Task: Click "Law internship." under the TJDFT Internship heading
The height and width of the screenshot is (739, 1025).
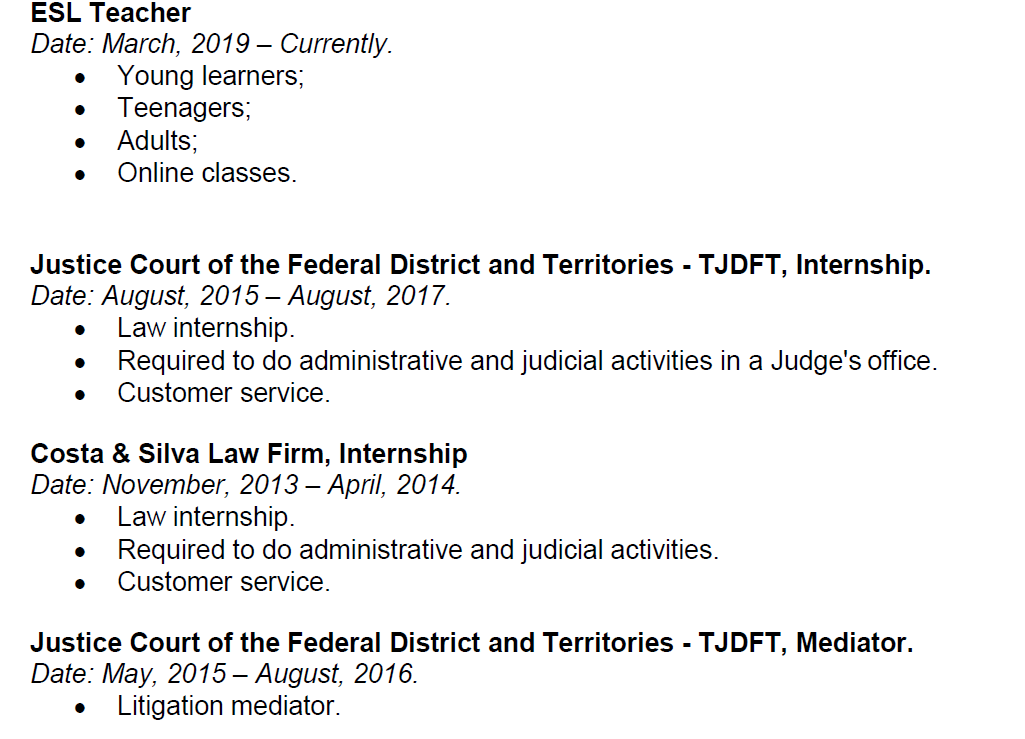Action: pyautogui.click(x=205, y=328)
